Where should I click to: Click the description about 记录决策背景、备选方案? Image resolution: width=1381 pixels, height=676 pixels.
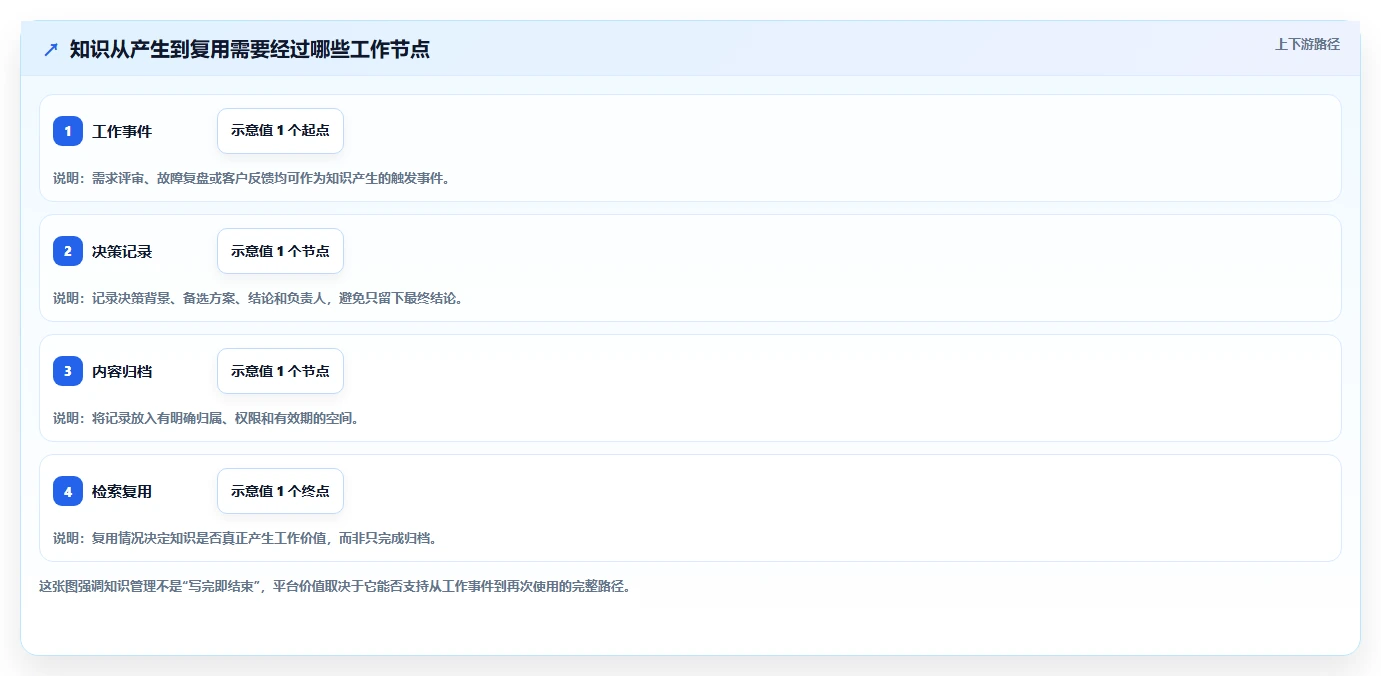[258, 298]
